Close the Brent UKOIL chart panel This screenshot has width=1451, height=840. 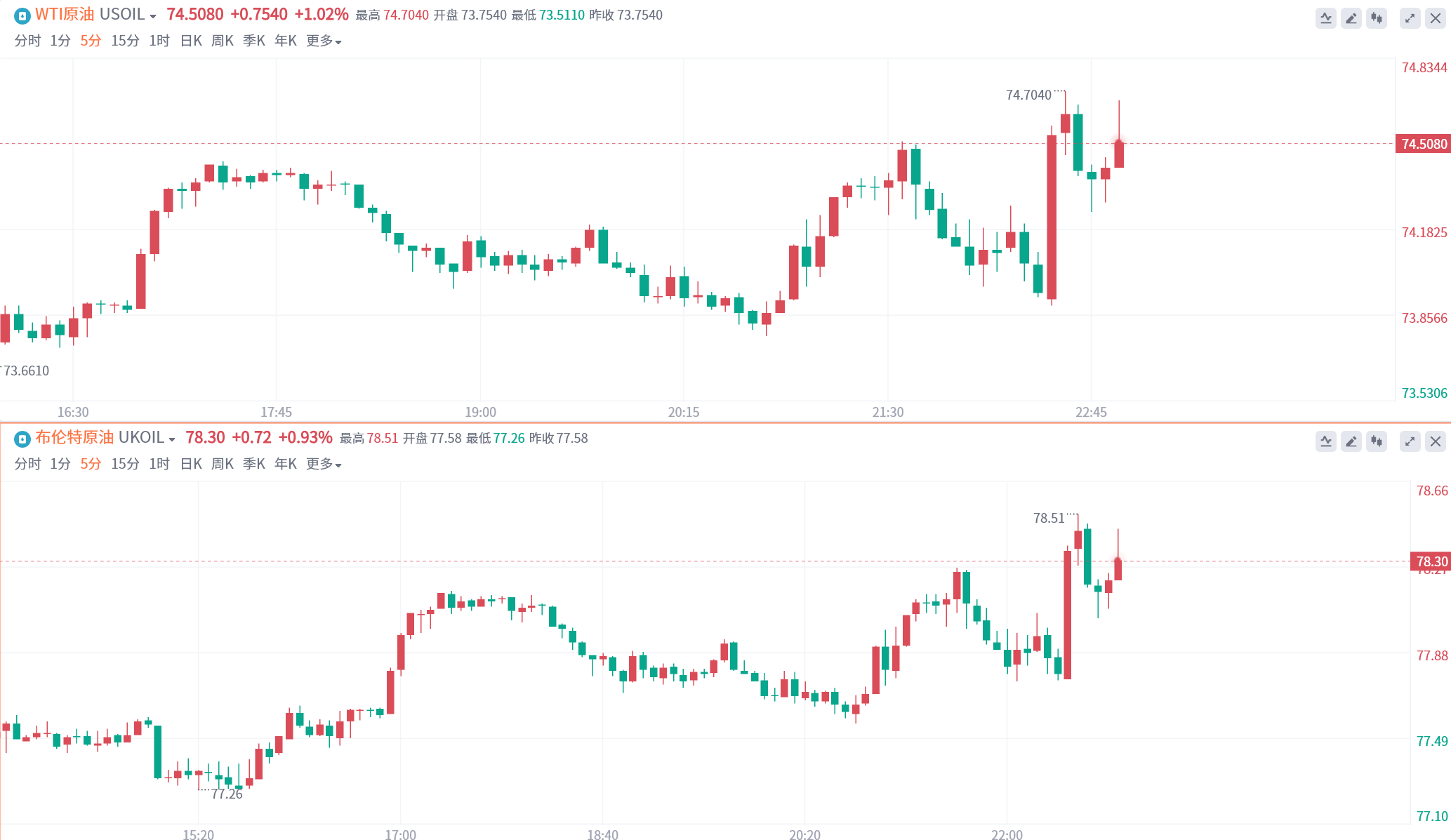click(x=1436, y=441)
